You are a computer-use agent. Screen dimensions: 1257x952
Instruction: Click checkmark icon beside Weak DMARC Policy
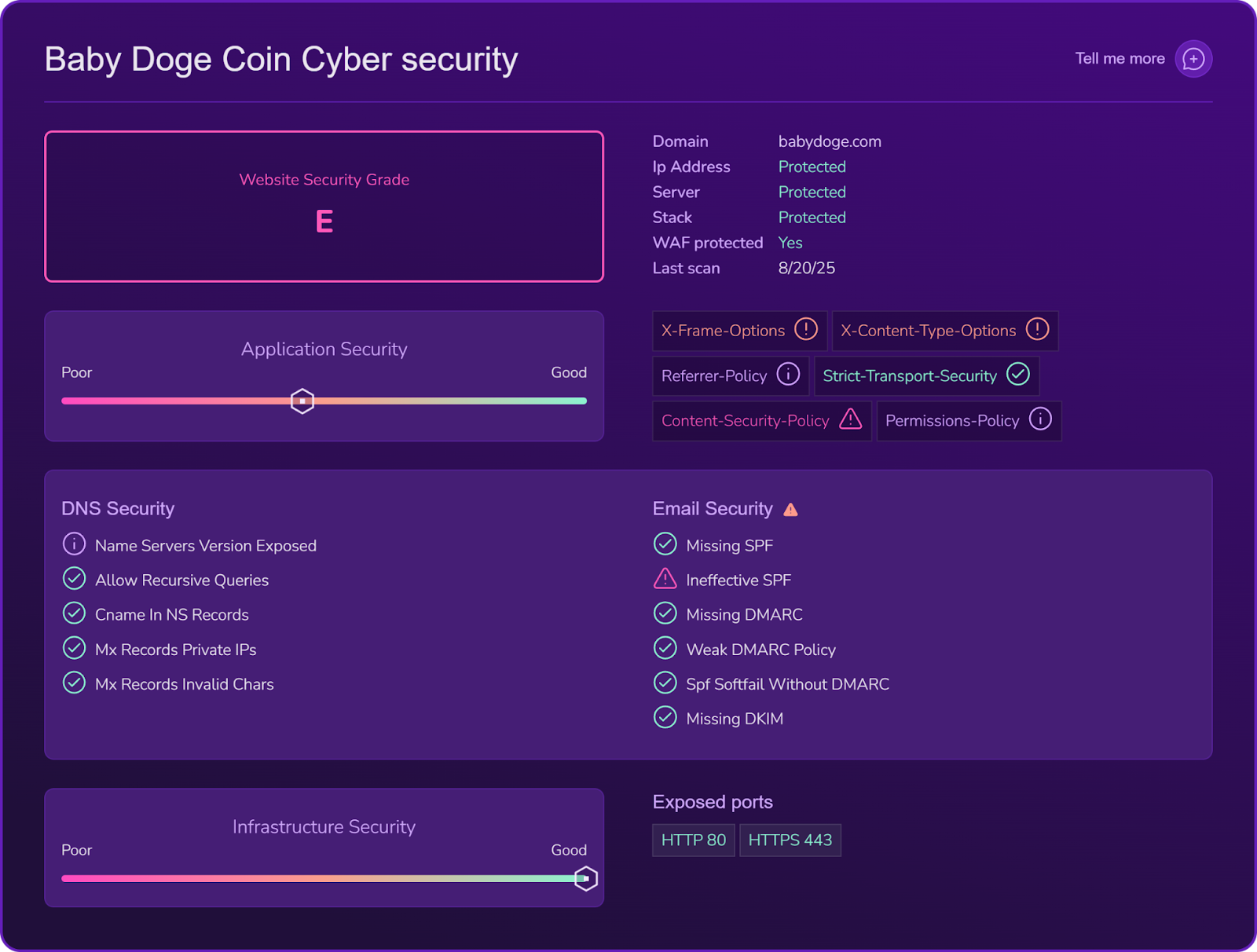(x=665, y=648)
